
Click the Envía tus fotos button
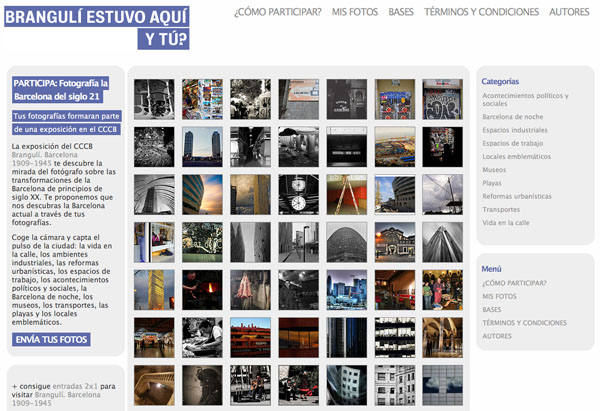(x=52, y=339)
